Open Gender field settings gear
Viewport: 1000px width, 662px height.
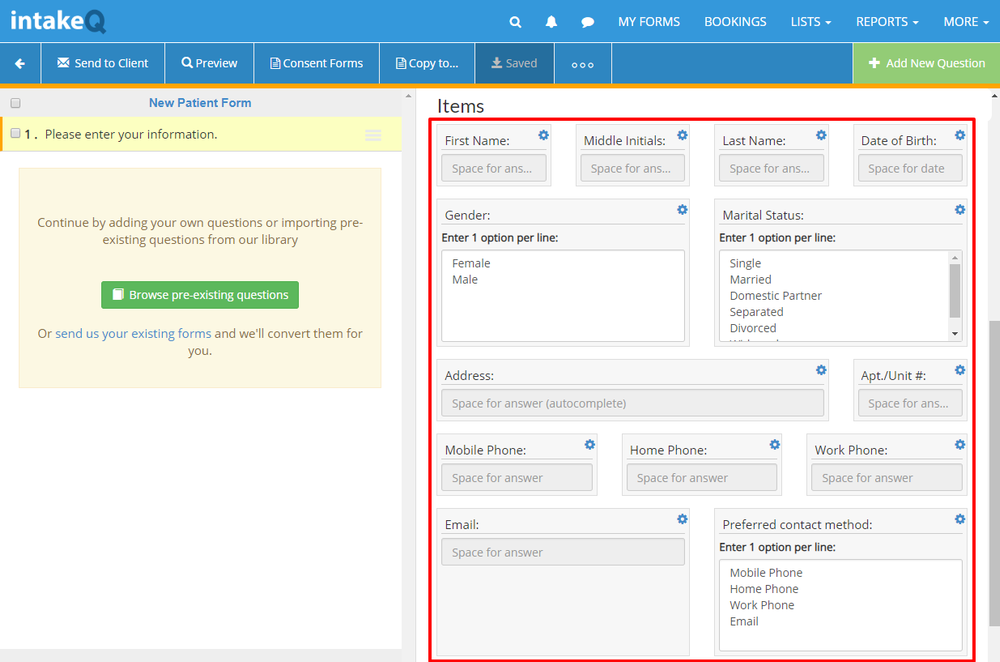click(x=682, y=210)
